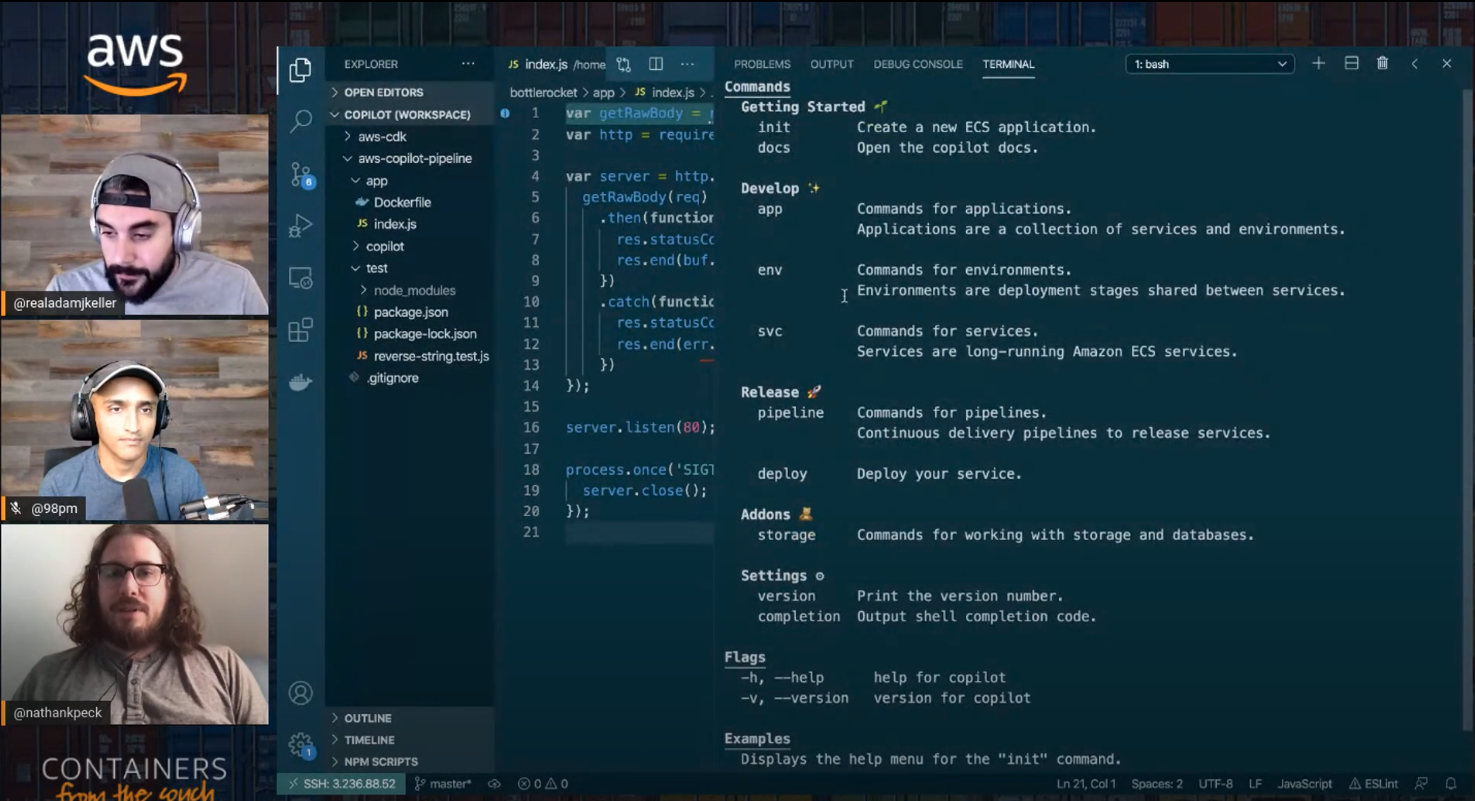
Task: Select terminal from '1: bash' dropdown
Action: tap(1210, 64)
